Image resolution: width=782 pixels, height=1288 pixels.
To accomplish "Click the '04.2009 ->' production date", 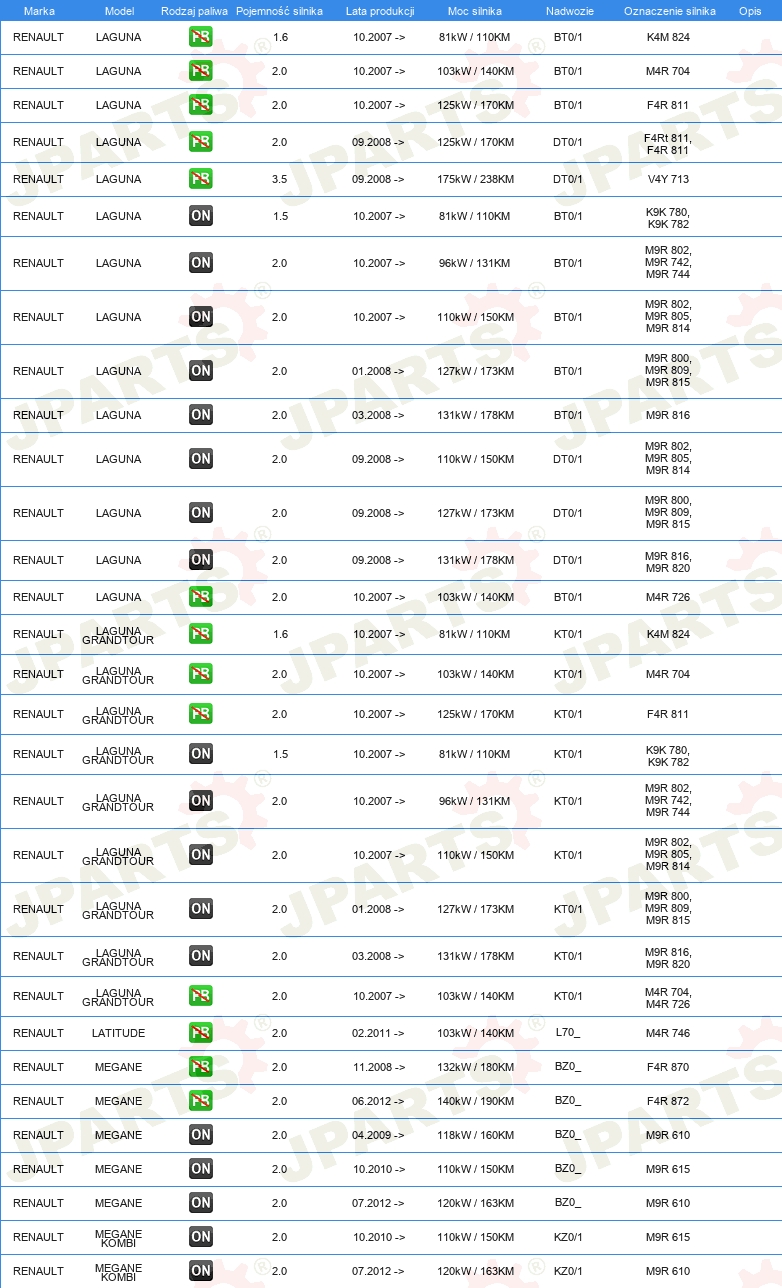I will click(379, 1135).
